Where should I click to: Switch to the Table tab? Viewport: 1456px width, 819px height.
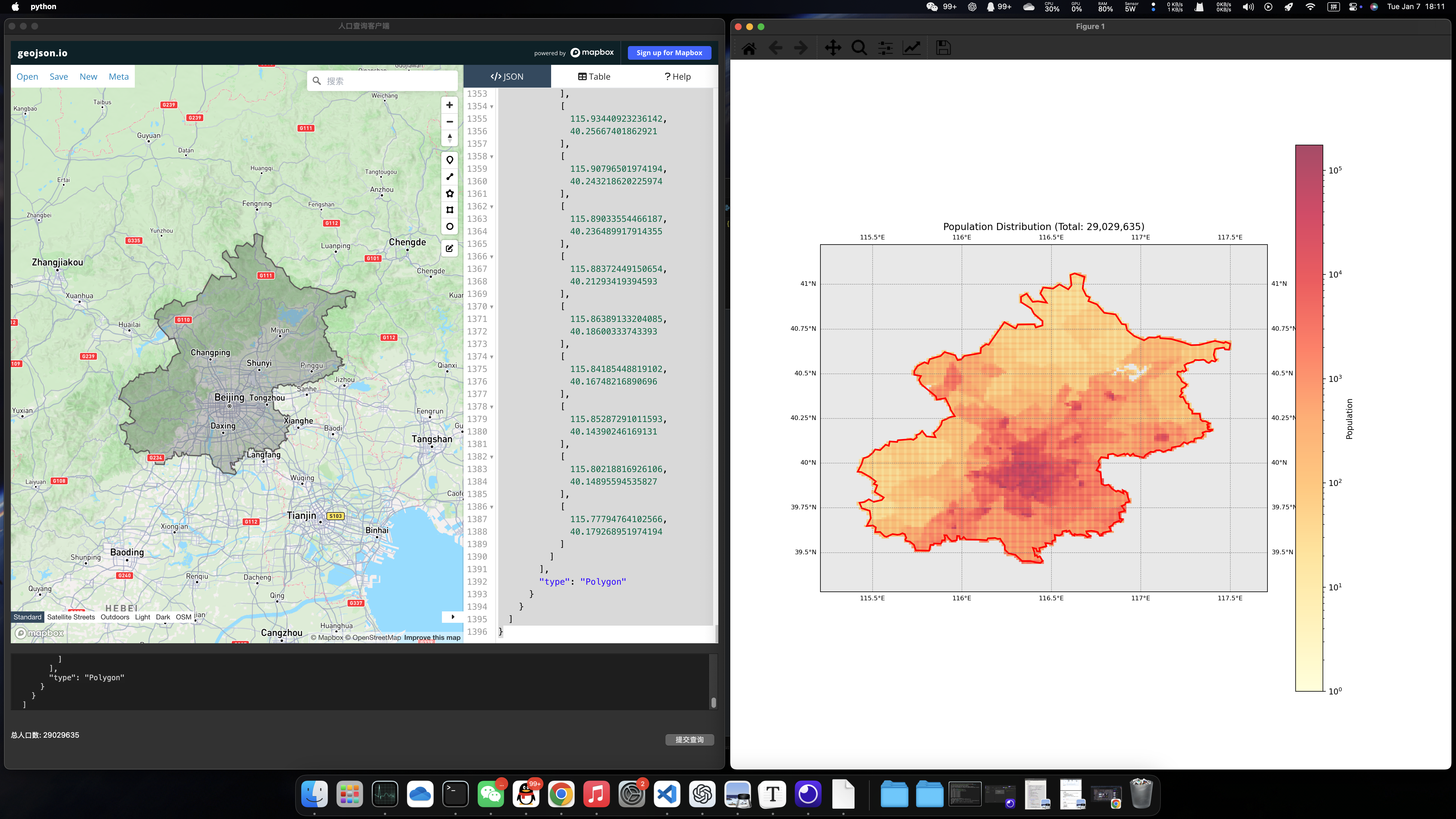[593, 76]
